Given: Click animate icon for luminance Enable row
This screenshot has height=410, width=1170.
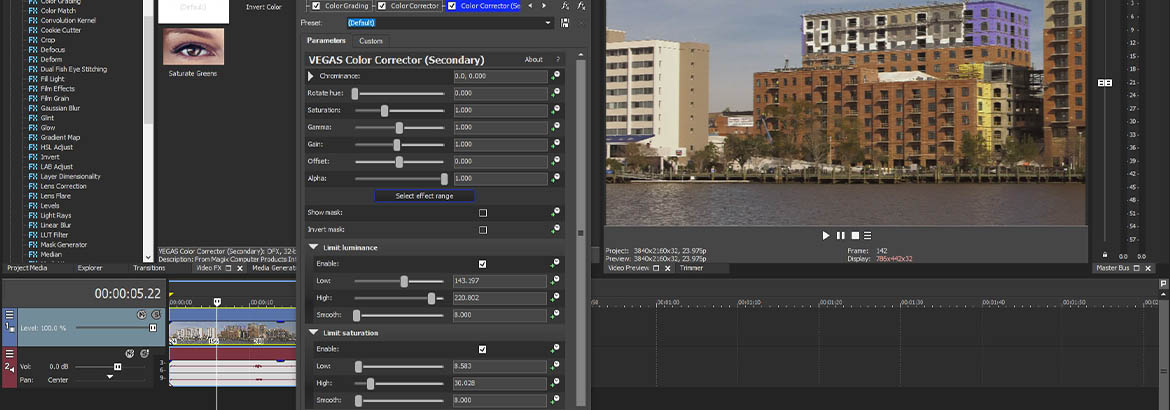Looking at the screenshot, I should point(555,264).
